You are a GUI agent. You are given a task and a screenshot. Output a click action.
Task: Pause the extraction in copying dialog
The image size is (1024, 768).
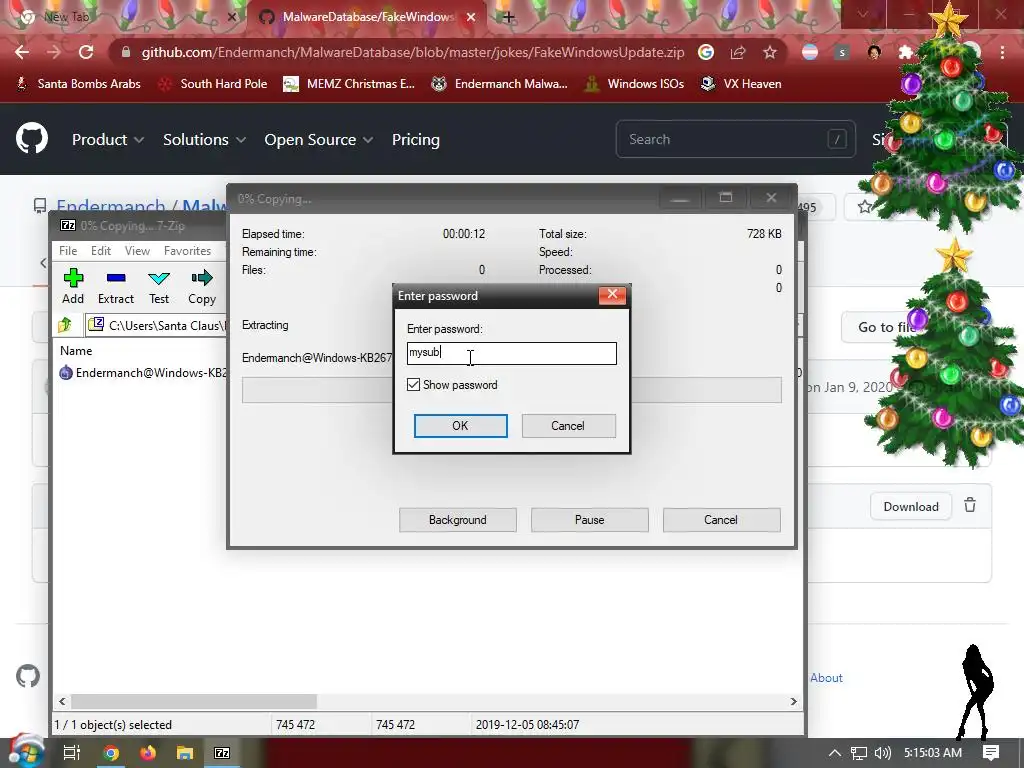click(x=590, y=520)
